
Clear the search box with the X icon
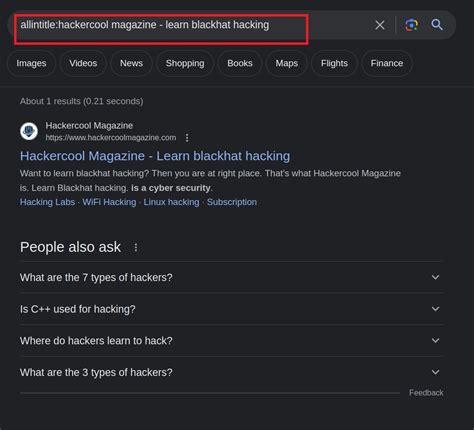pos(380,25)
